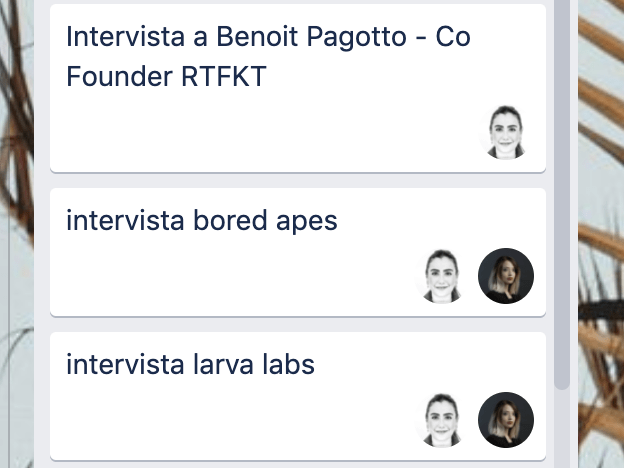Select dark-background avatar on bored apes card
Viewport: 624px width, 468px height.
pos(506,276)
